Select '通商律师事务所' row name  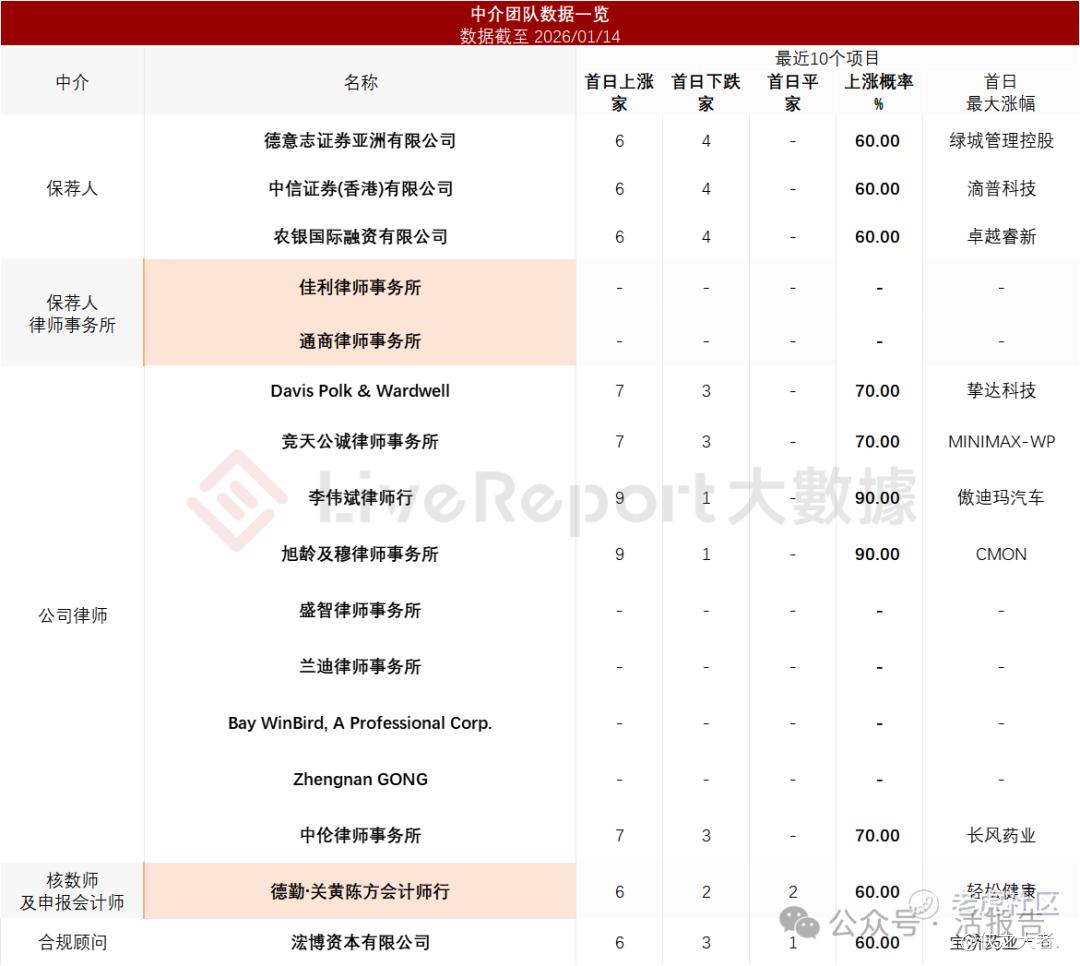(360, 341)
